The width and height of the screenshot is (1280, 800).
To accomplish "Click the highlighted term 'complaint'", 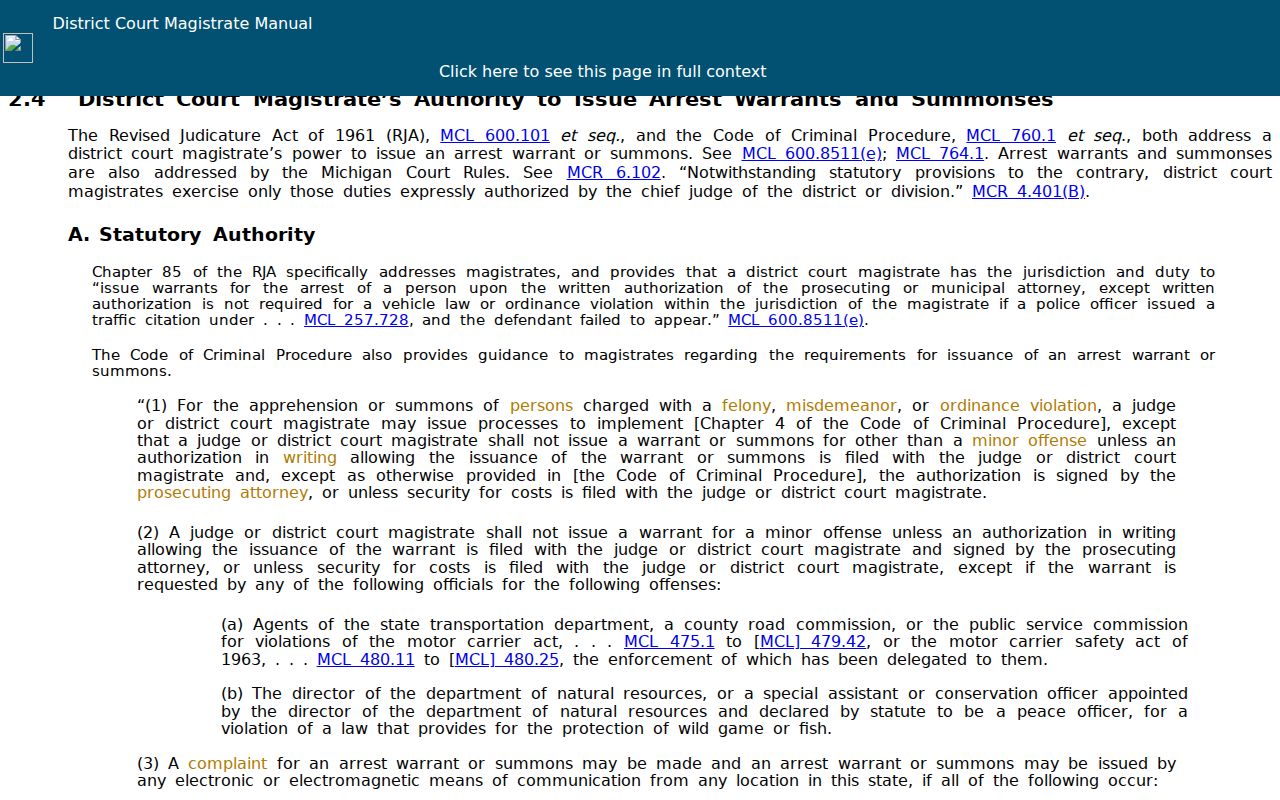I will click(227, 764).
